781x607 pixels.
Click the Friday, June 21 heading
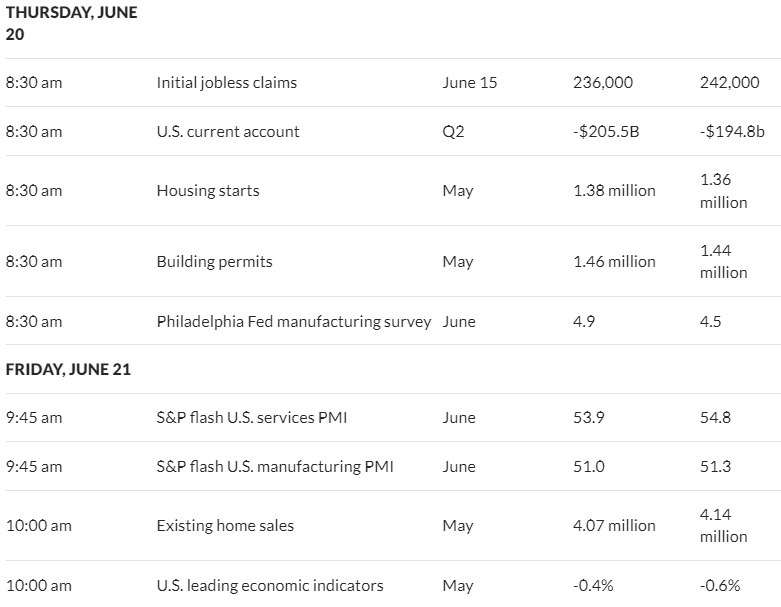click(68, 369)
